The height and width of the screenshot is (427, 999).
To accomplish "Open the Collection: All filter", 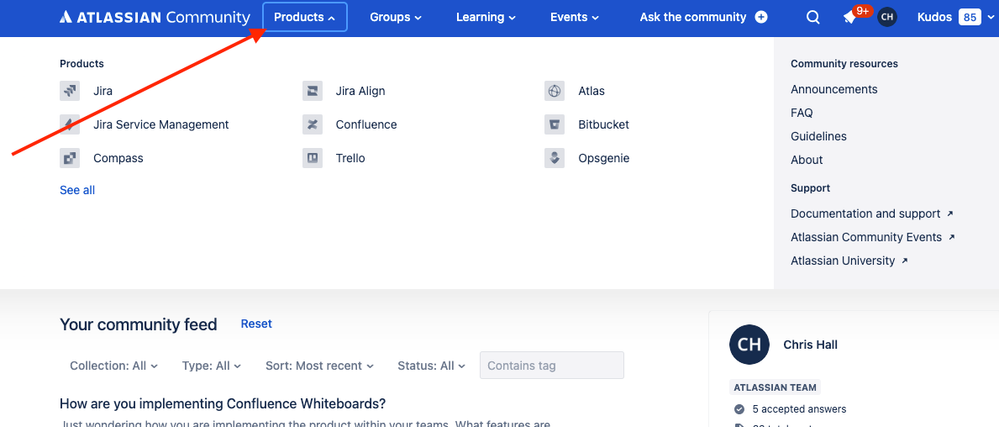I will (x=114, y=366).
